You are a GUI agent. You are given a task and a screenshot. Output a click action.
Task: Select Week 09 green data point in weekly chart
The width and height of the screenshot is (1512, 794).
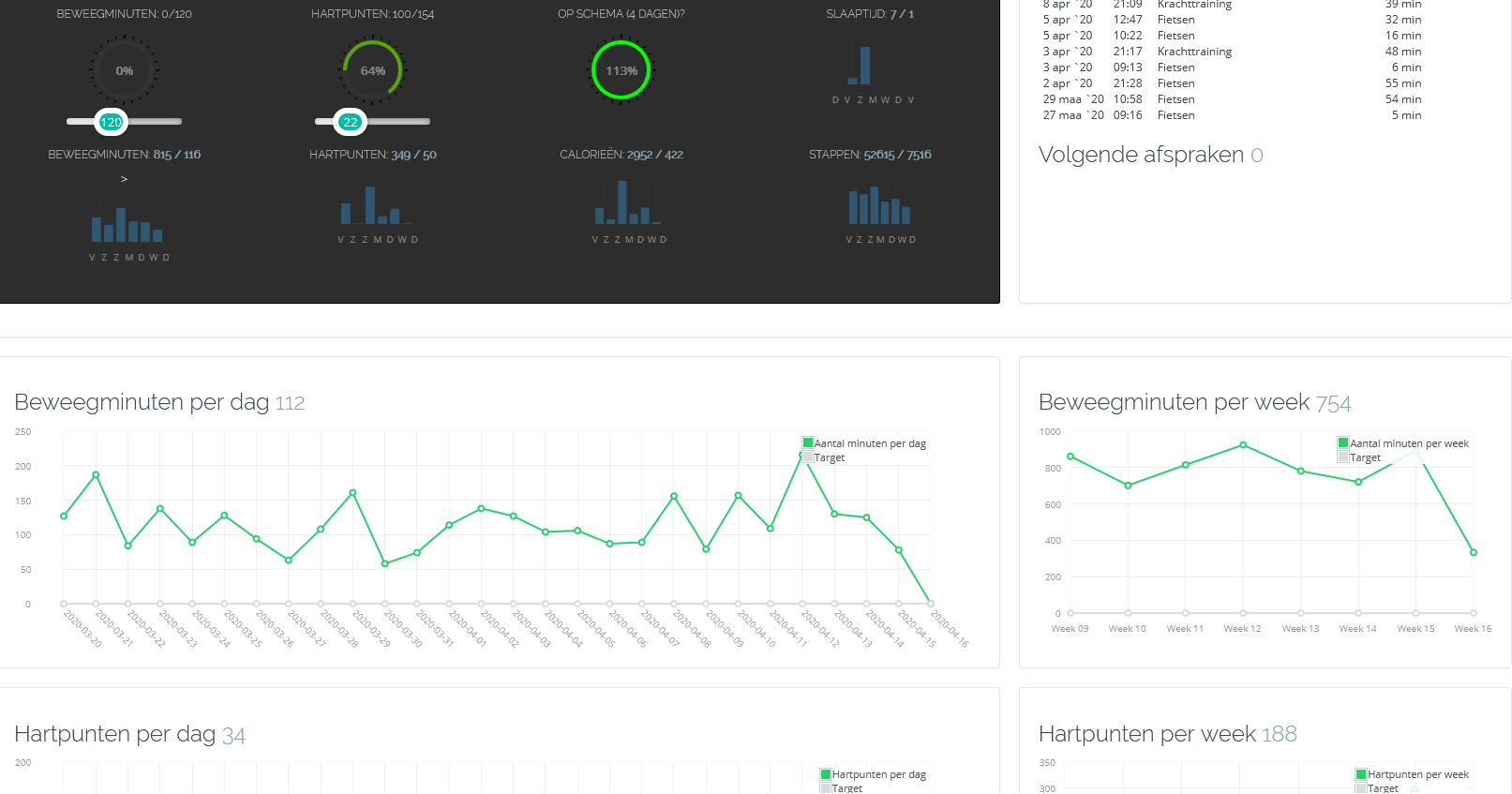pyautogui.click(x=1070, y=457)
